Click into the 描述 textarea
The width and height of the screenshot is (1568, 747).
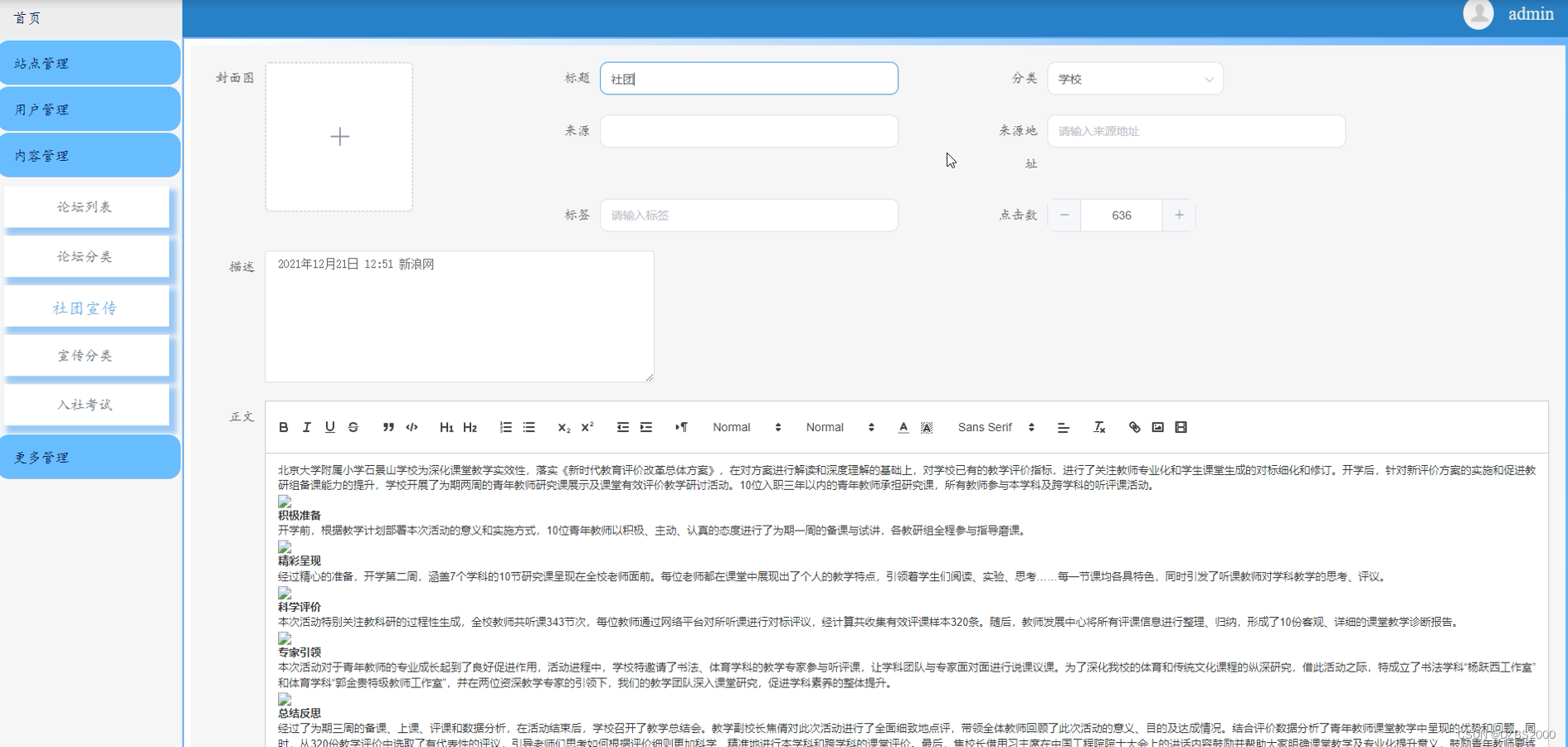click(x=460, y=317)
